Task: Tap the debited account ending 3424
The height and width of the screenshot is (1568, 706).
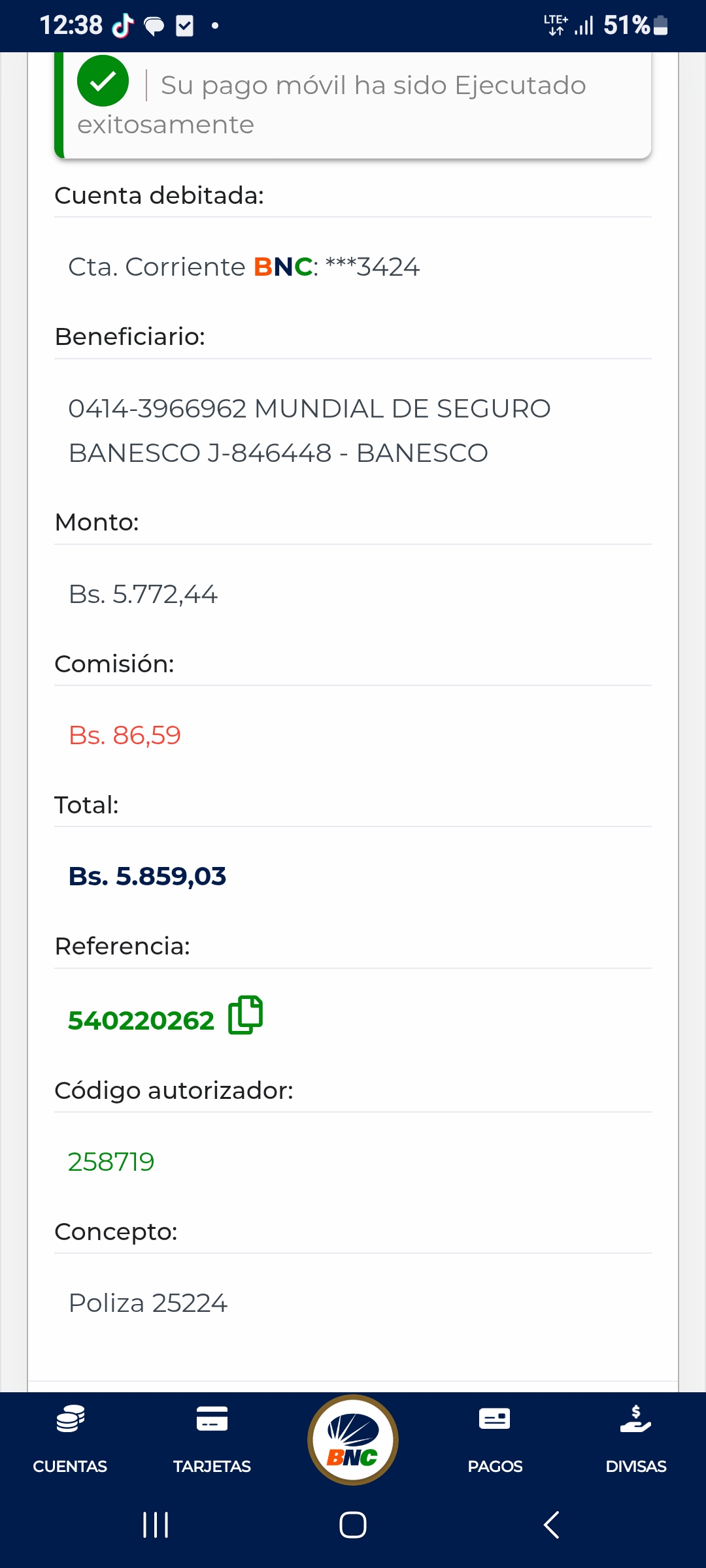Action: 244,267
